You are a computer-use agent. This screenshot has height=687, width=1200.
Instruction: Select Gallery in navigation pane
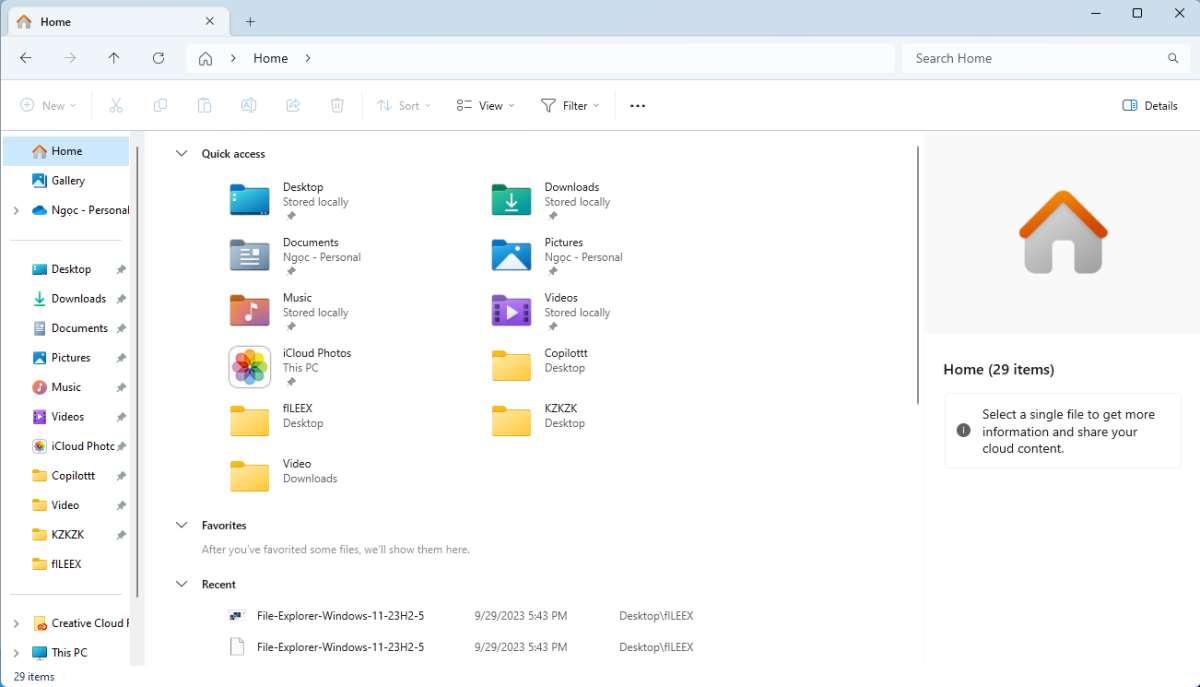(x=68, y=181)
